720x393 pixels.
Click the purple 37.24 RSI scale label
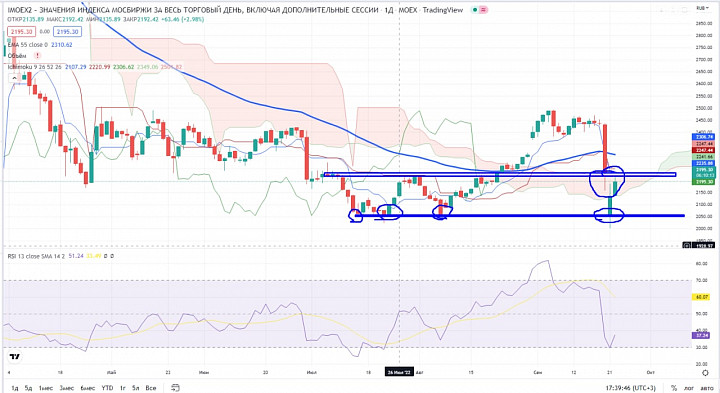pos(702,336)
